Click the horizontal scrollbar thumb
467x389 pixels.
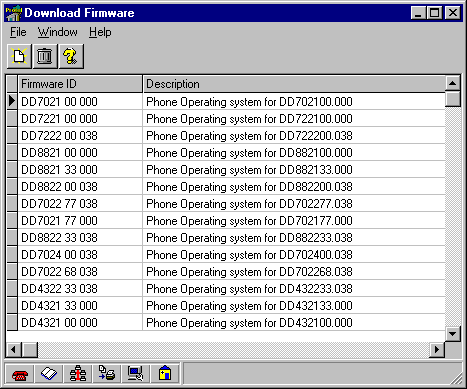[x=30, y=350]
